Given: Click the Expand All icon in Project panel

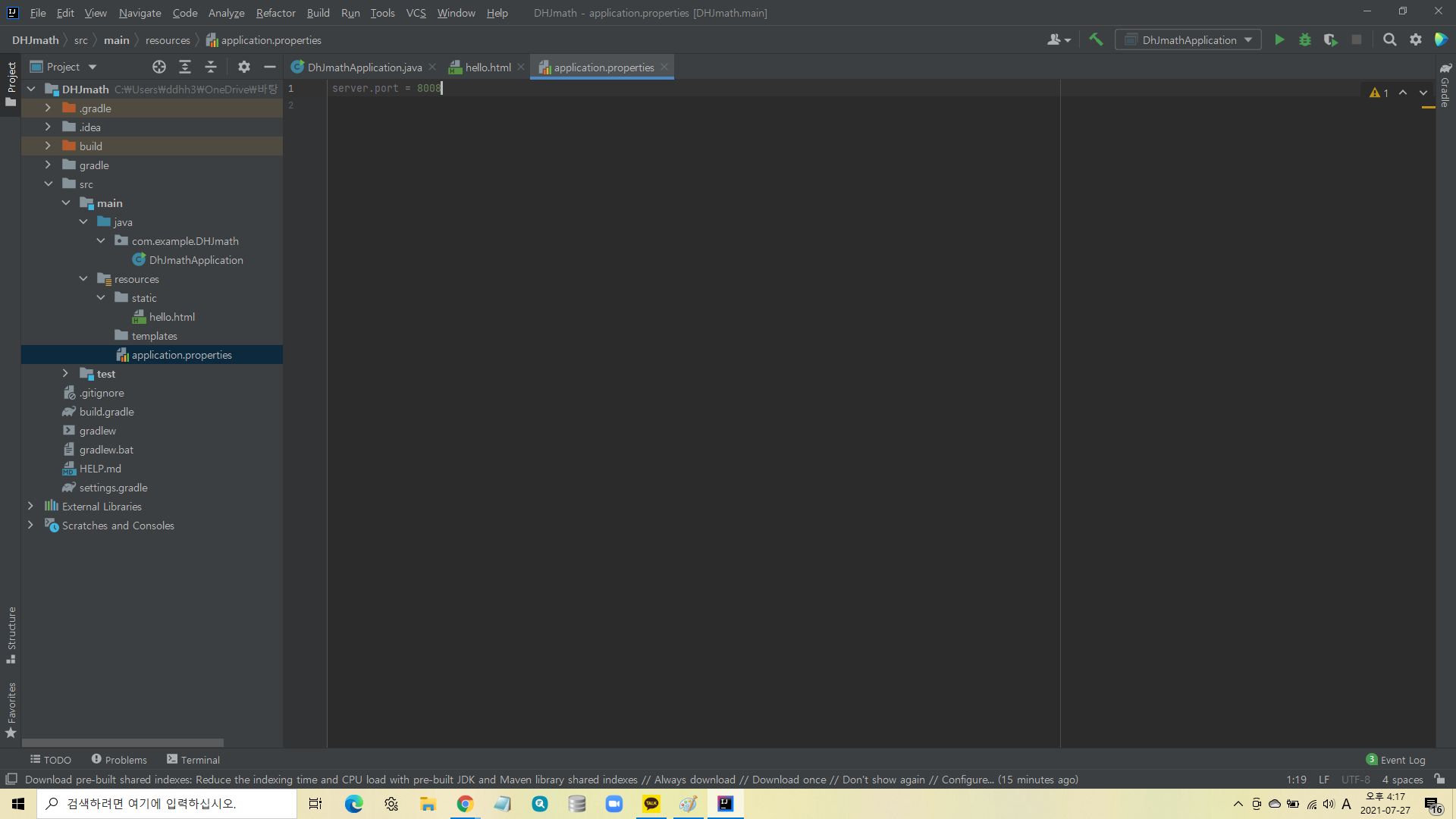Looking at the screenshot, I should tap(184, 67).
